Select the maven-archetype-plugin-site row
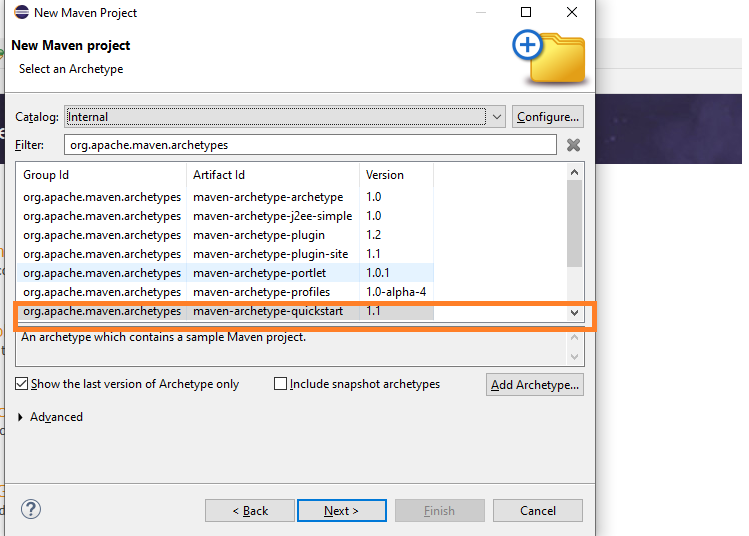Viewport: 749px width, 536px height. [x=225, y=254]
